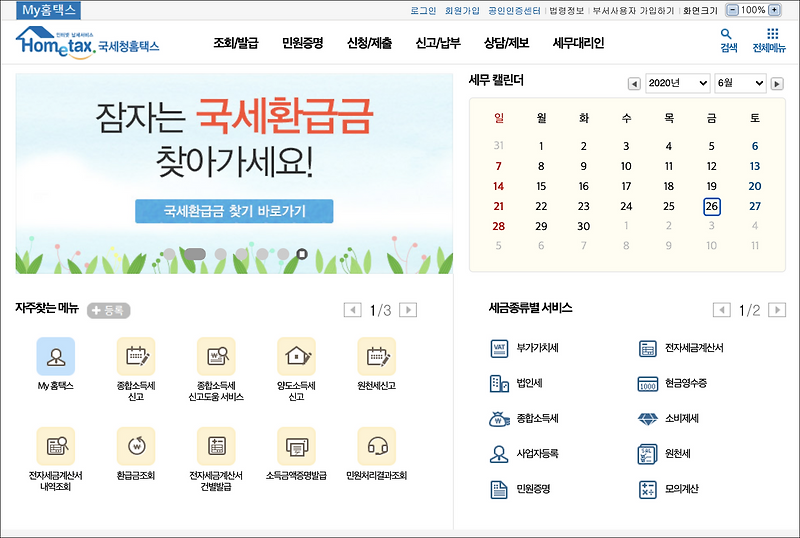
Task: Click the 민원증명 document icon
Action: tap(499, 489)
